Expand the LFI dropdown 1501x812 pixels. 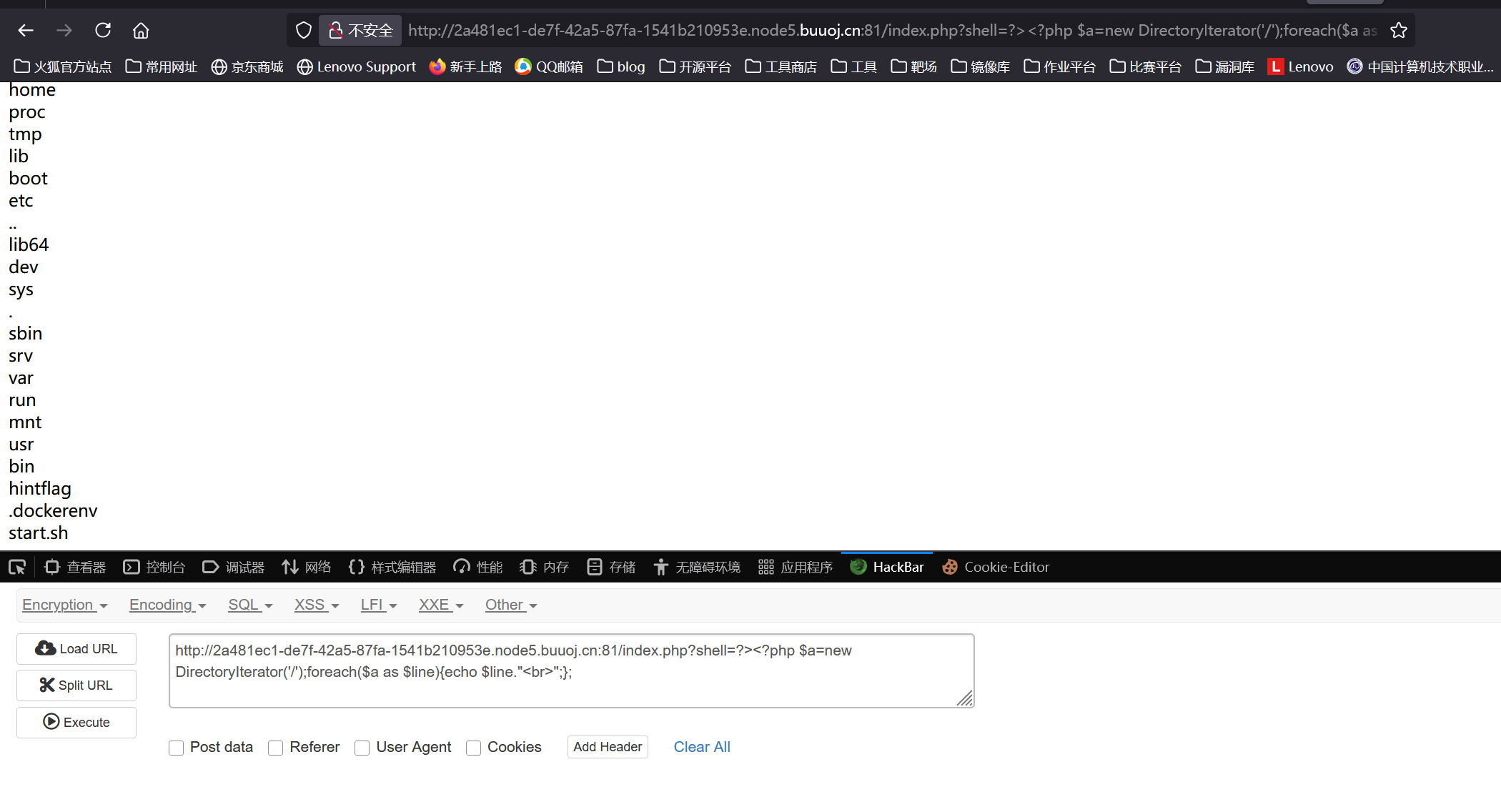(378, 605)
